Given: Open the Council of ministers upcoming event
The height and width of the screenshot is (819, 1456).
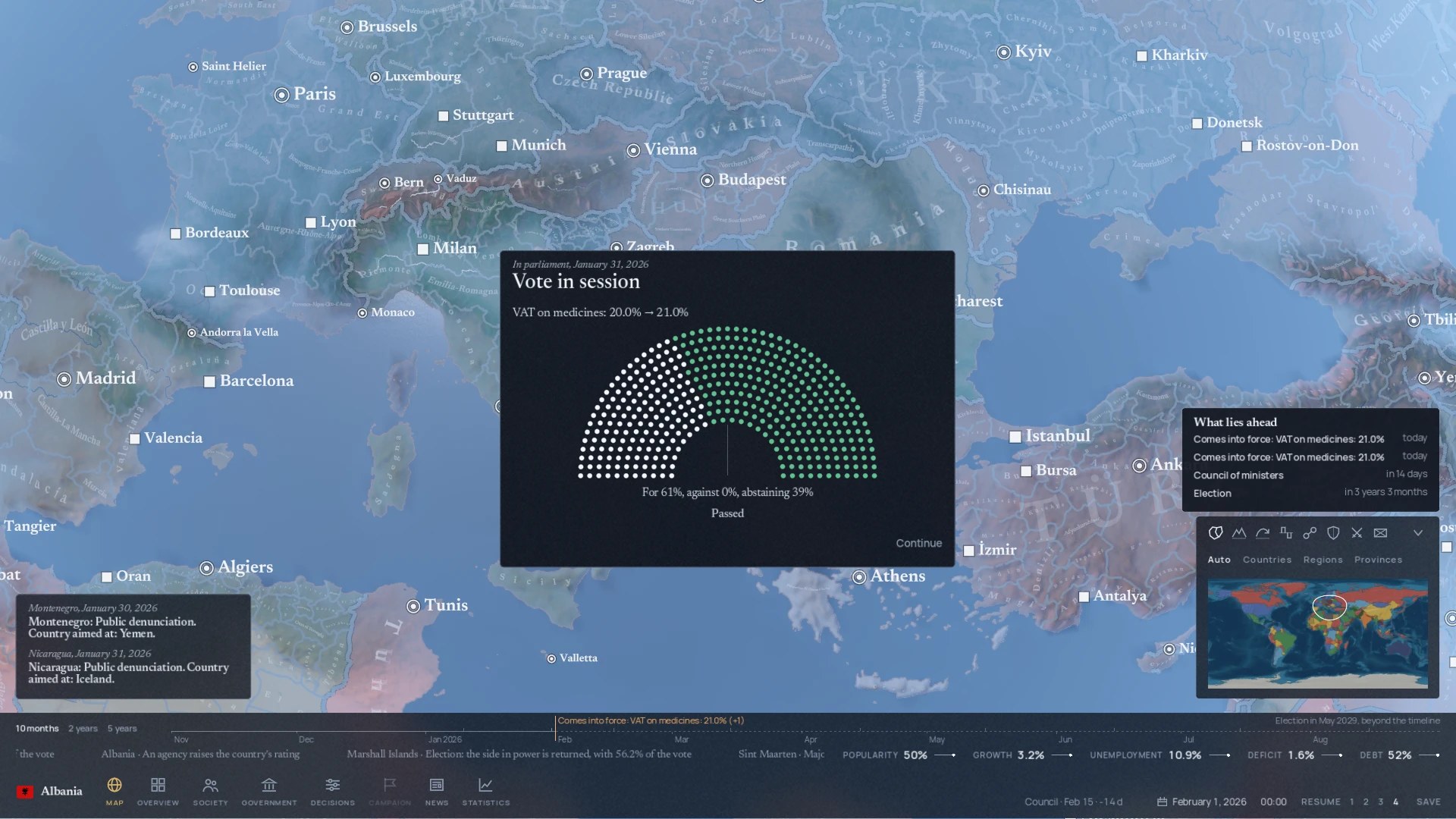Looking at the screenshot, I should click(1310, 475).
